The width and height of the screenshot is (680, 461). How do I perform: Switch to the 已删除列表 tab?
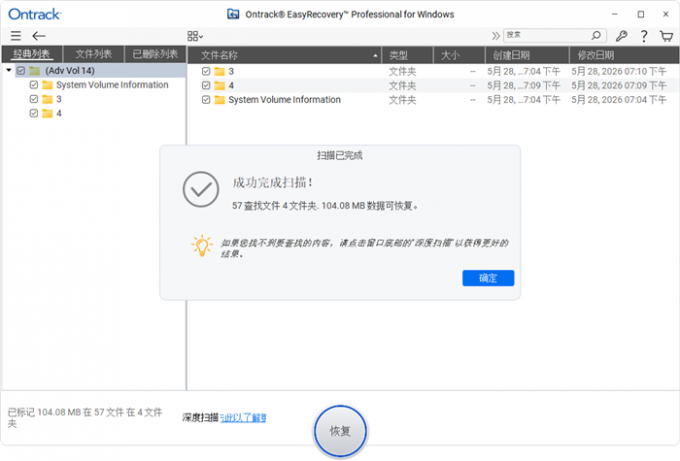[x=155, y=54]
